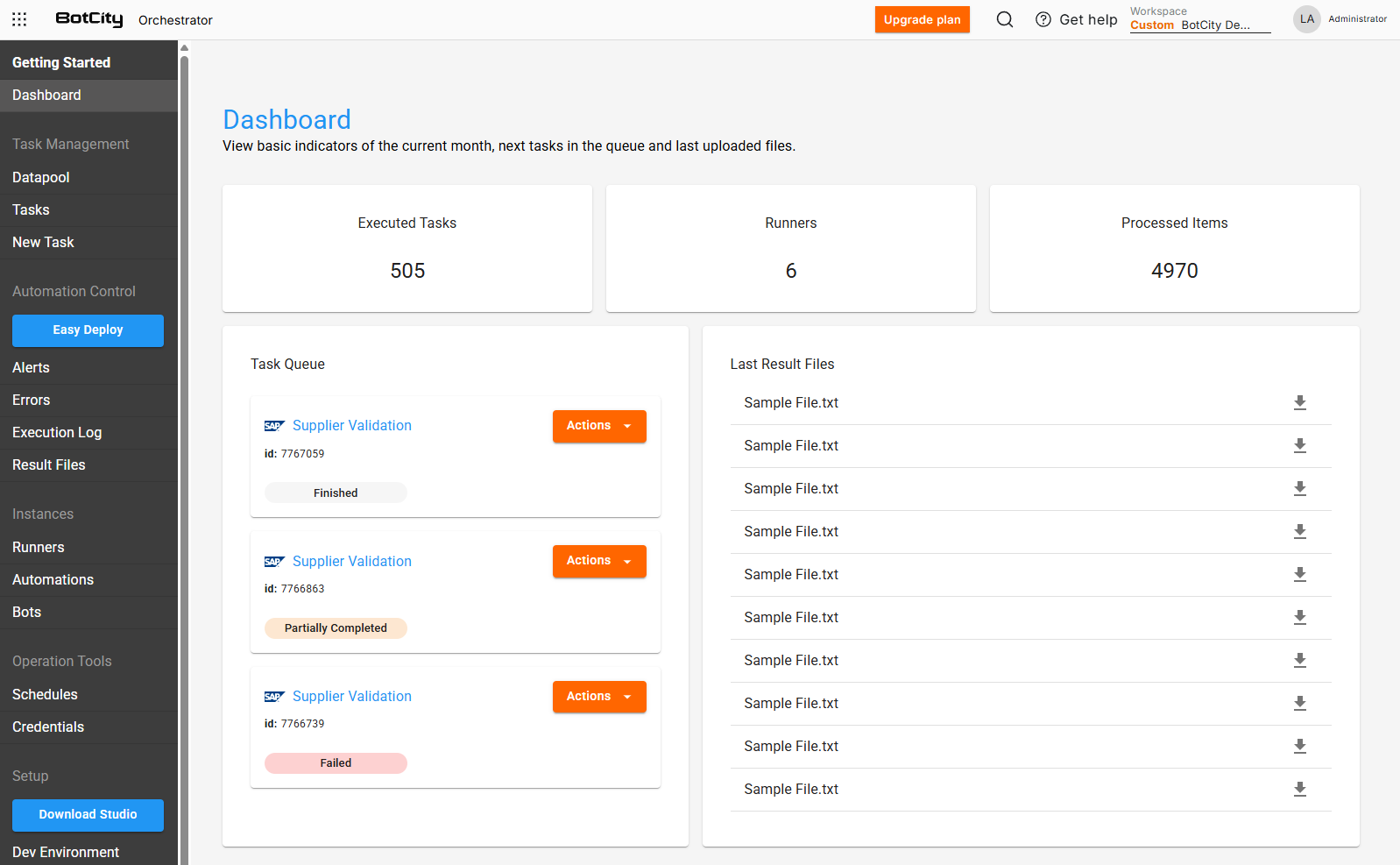This screenshot has height=865, width=1400.
Task: Open Schedules in sidebar
Action: tap(88, 694)
